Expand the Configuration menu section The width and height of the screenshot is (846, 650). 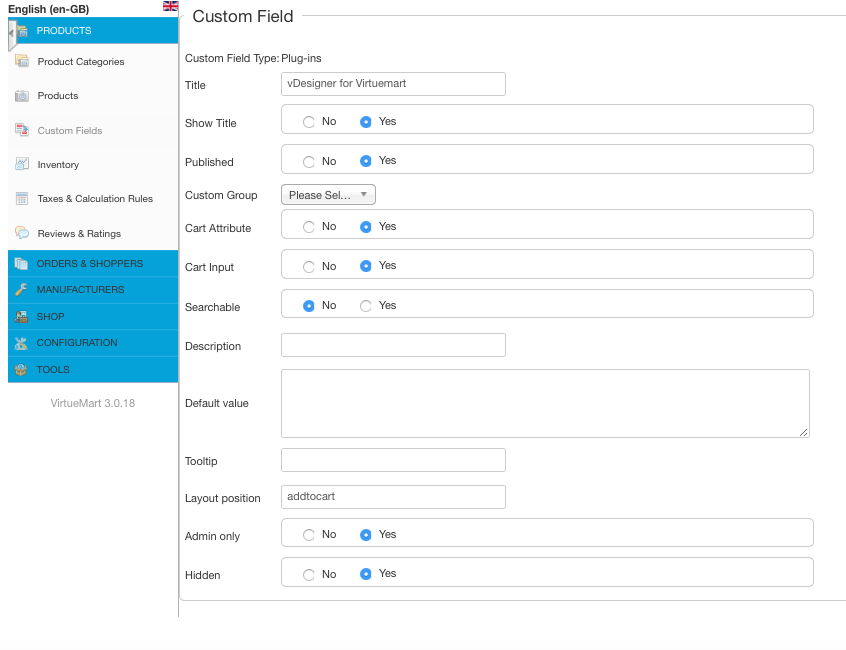(x=93, y=343)
